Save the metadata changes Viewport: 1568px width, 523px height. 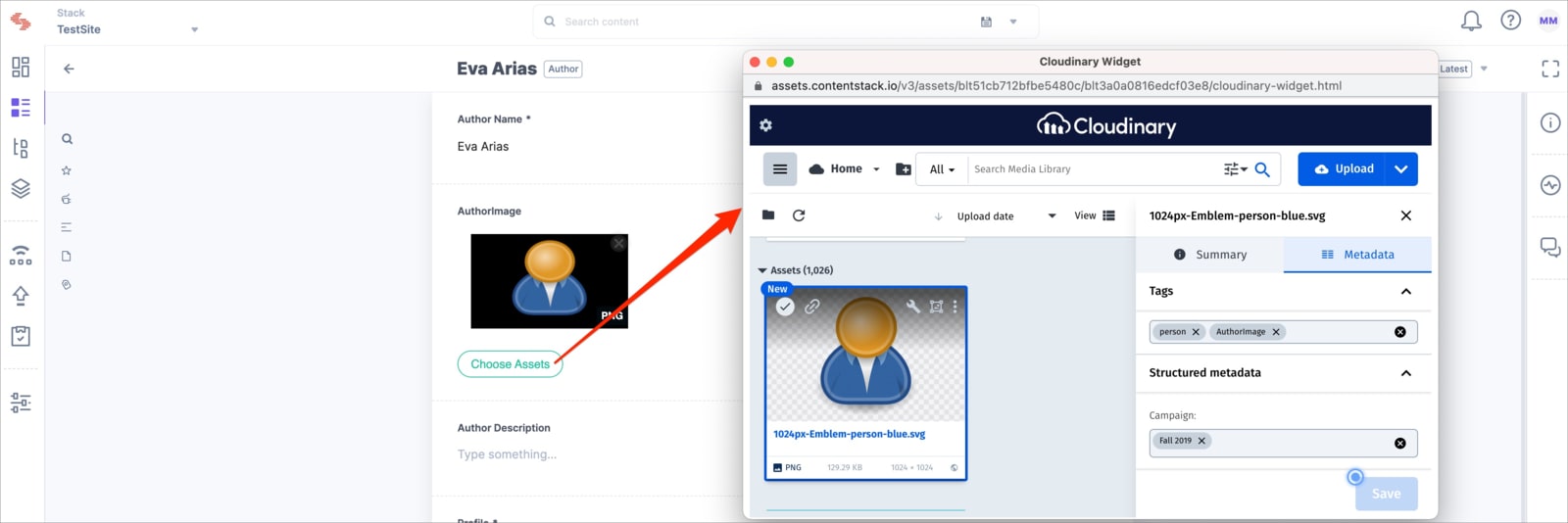1386,494
